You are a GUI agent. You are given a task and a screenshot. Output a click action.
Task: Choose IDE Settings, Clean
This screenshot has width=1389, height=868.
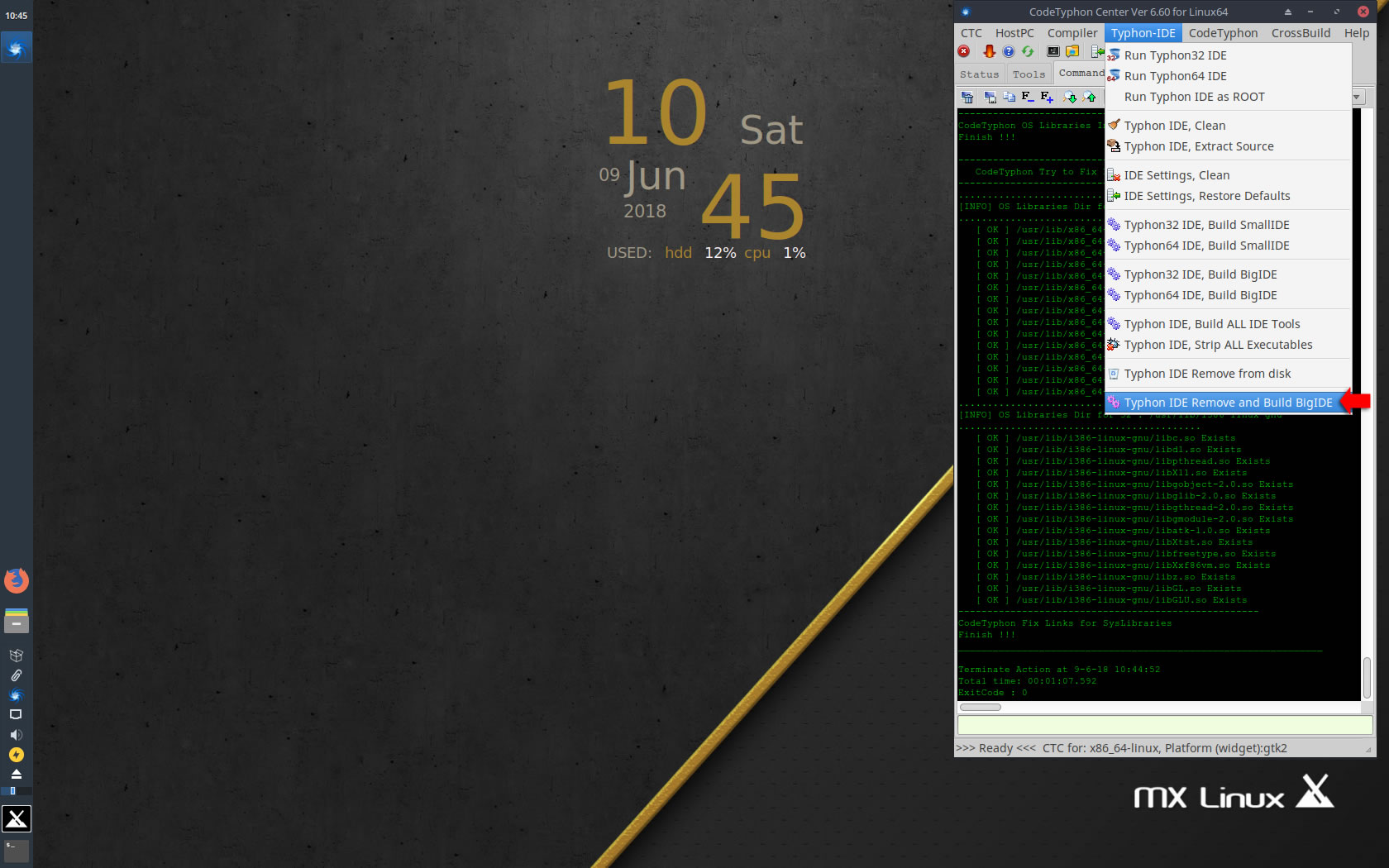(1228, 175)
